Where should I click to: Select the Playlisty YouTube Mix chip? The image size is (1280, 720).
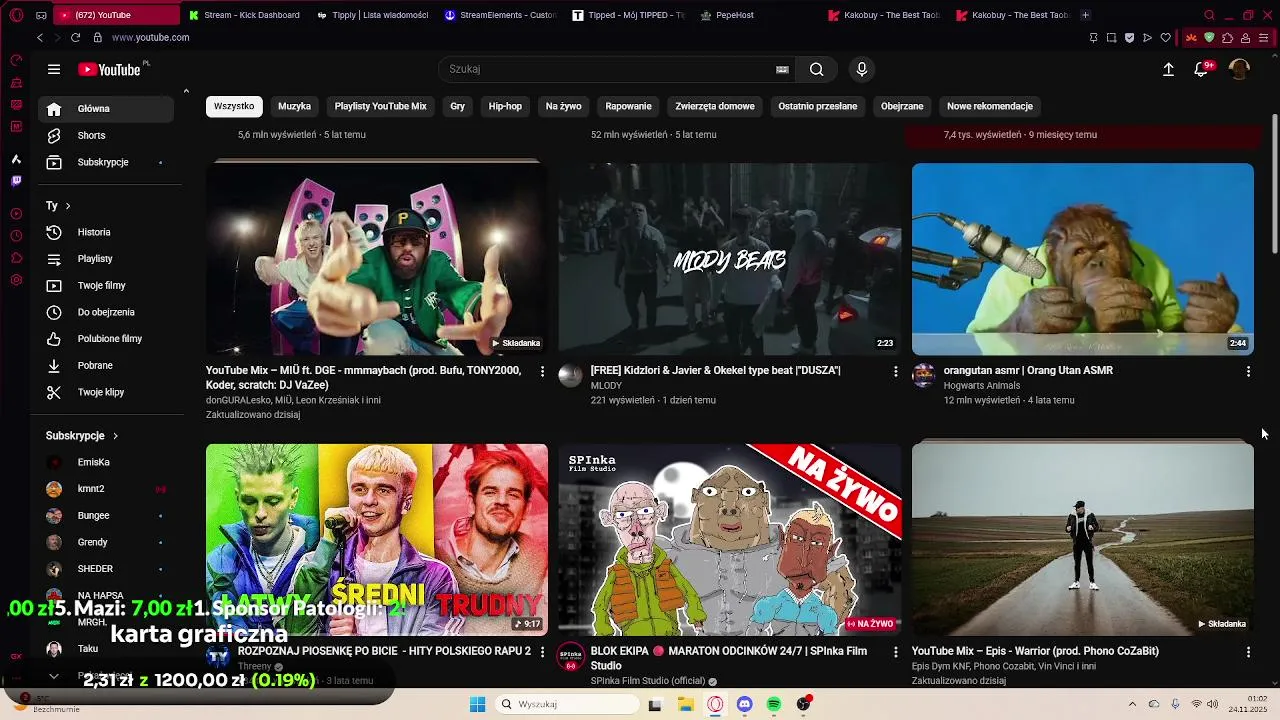380,106
